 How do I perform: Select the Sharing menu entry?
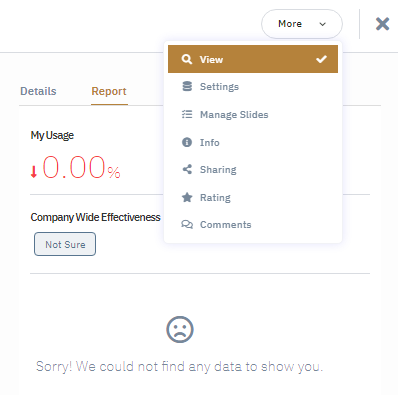coord(253,169)
